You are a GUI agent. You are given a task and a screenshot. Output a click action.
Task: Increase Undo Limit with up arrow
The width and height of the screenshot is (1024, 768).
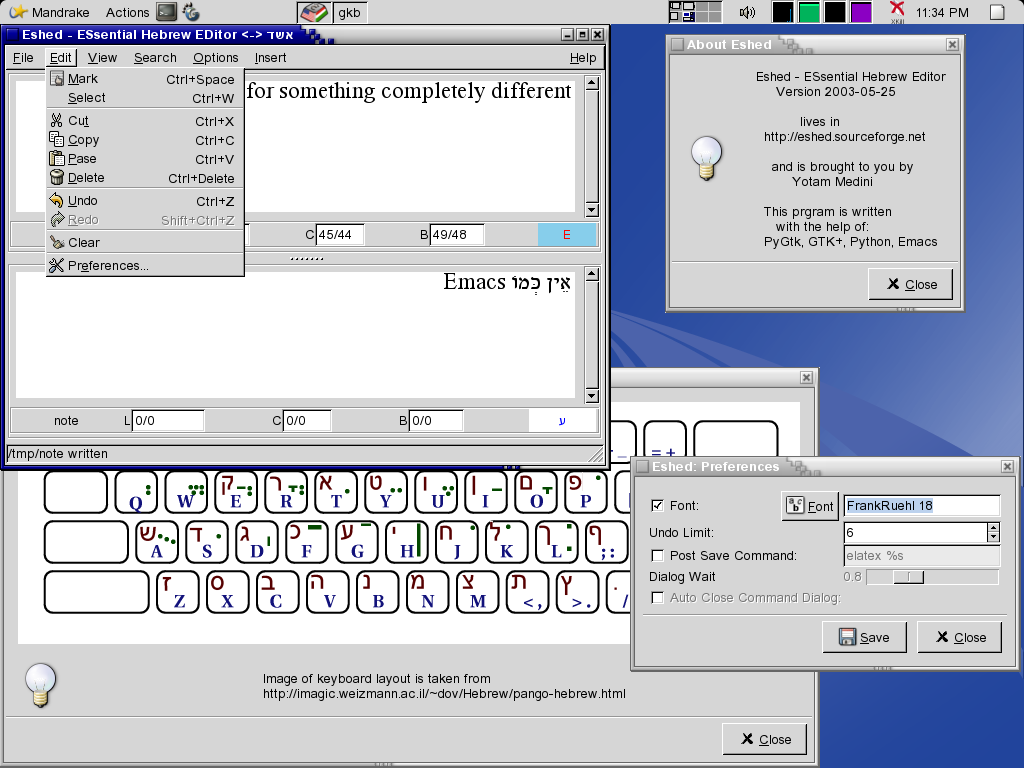click(x=993, y=528)
